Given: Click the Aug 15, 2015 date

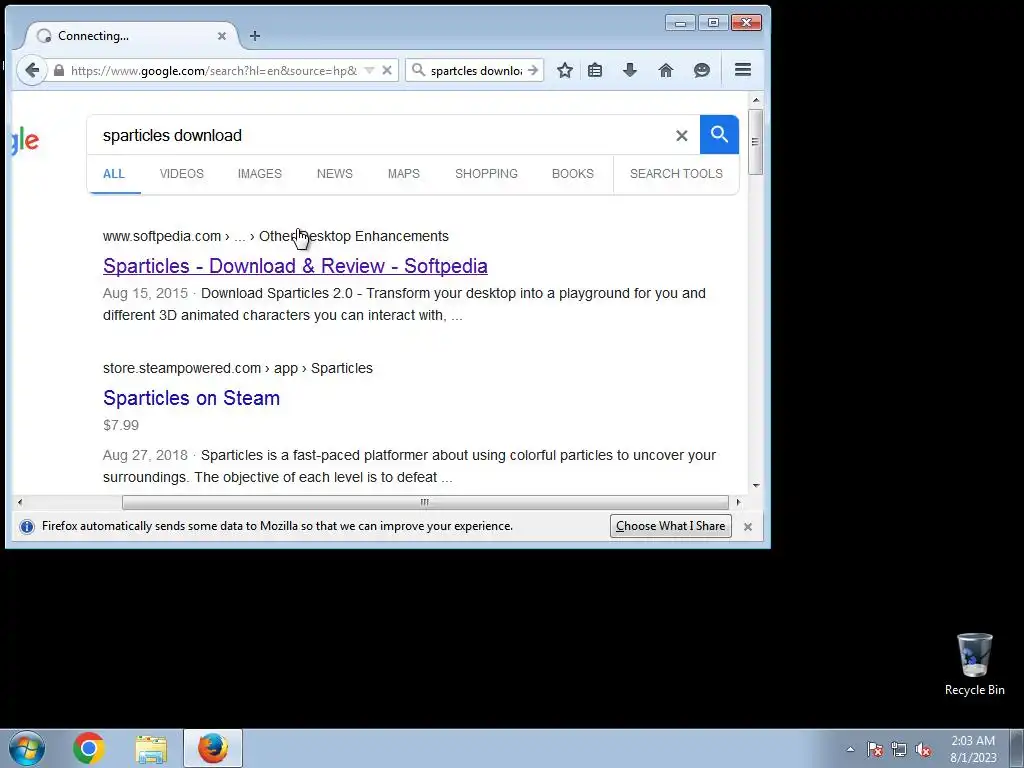Looking at the screenshot, I should tap(145, 293).
